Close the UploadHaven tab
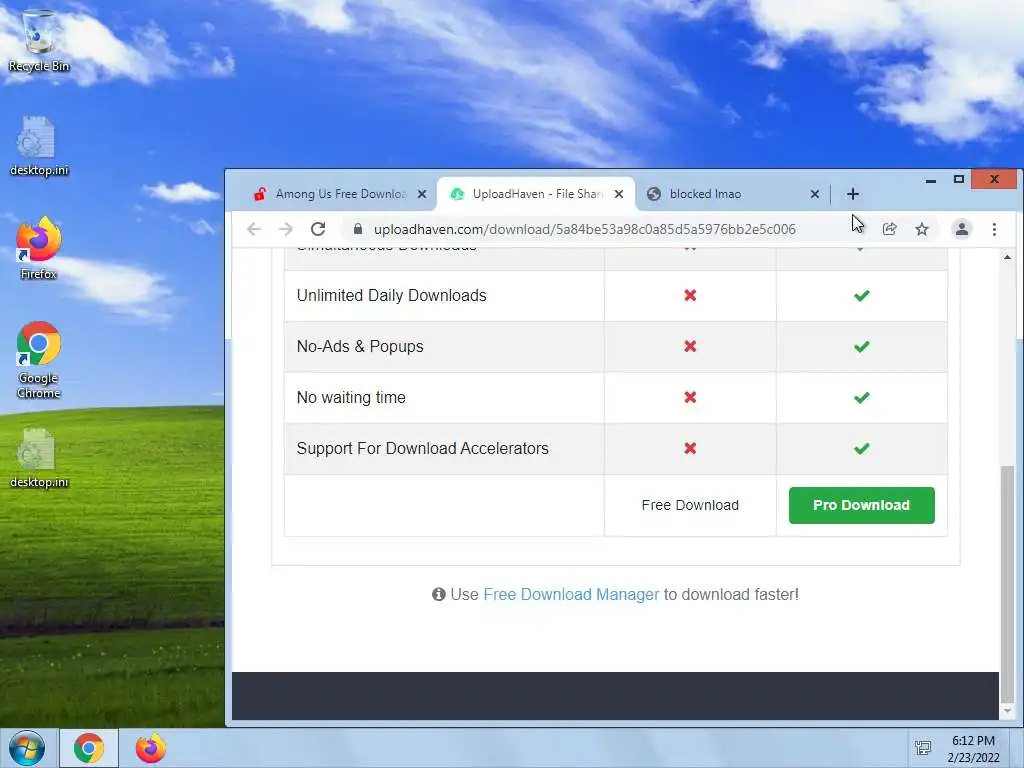Viewport: 1024px width, 768px height. coord(619,194)
